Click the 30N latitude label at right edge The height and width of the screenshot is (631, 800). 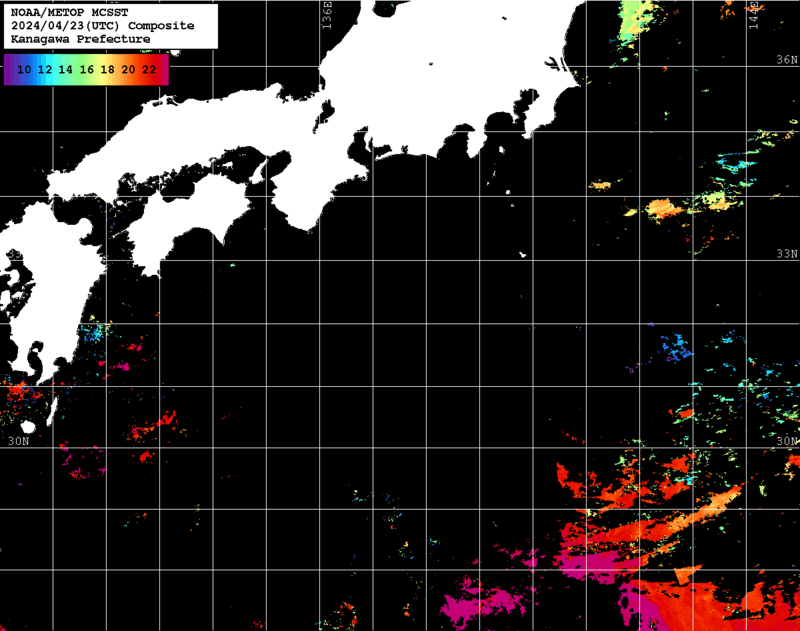[x=787, y=441]
